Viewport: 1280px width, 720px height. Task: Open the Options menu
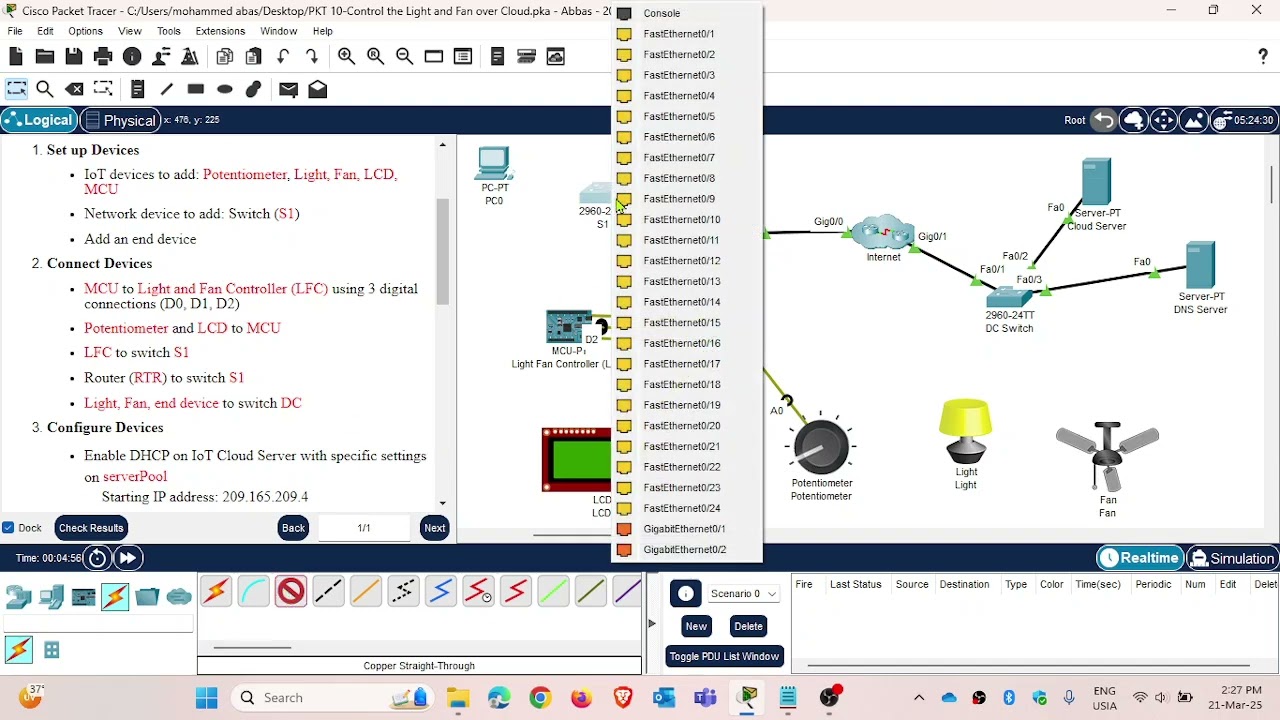(x=85, y=31)
